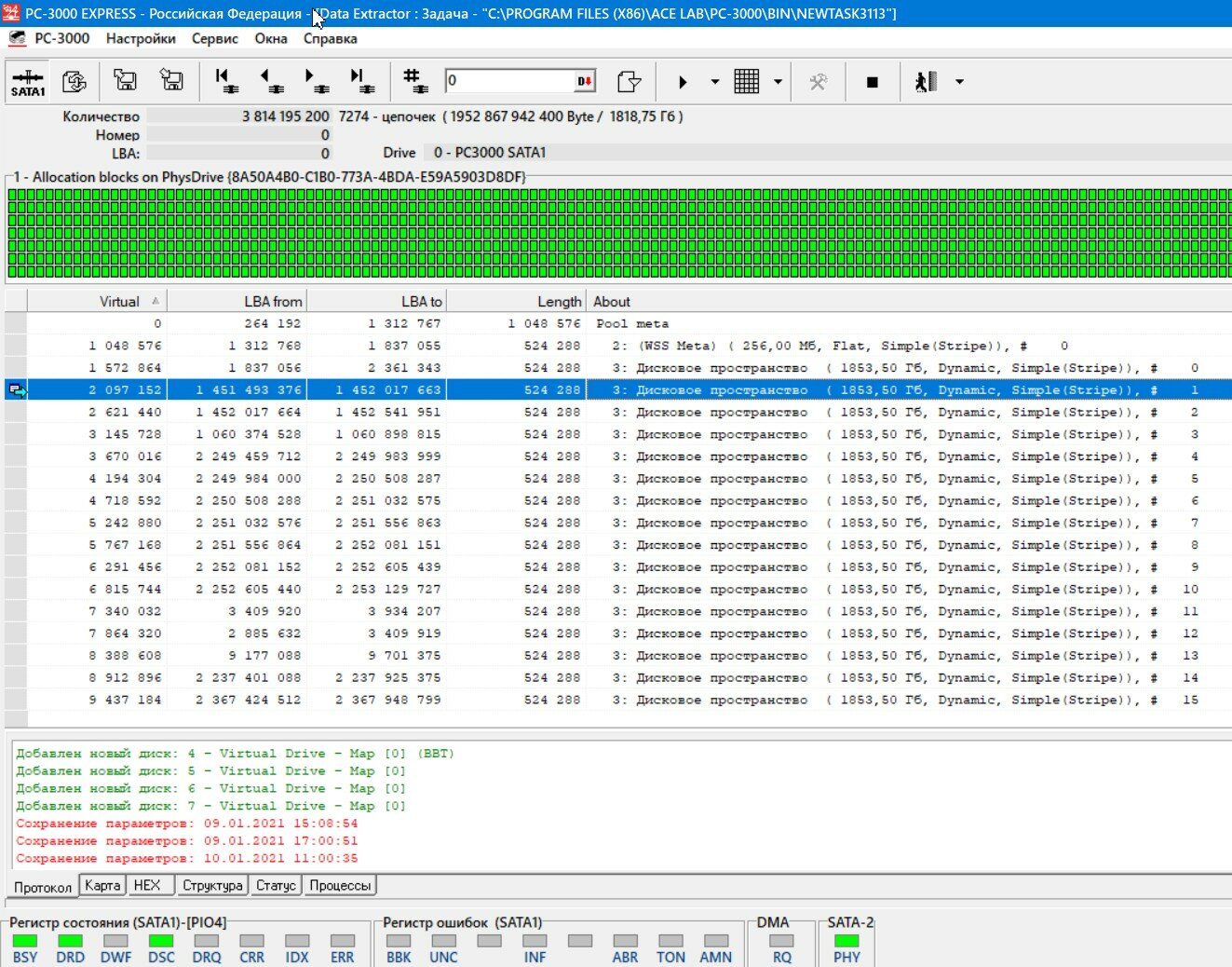This screenshot has width=1232, height=967.
Task: Select the highlighted row 2 097 152
Action: point(618,390)
